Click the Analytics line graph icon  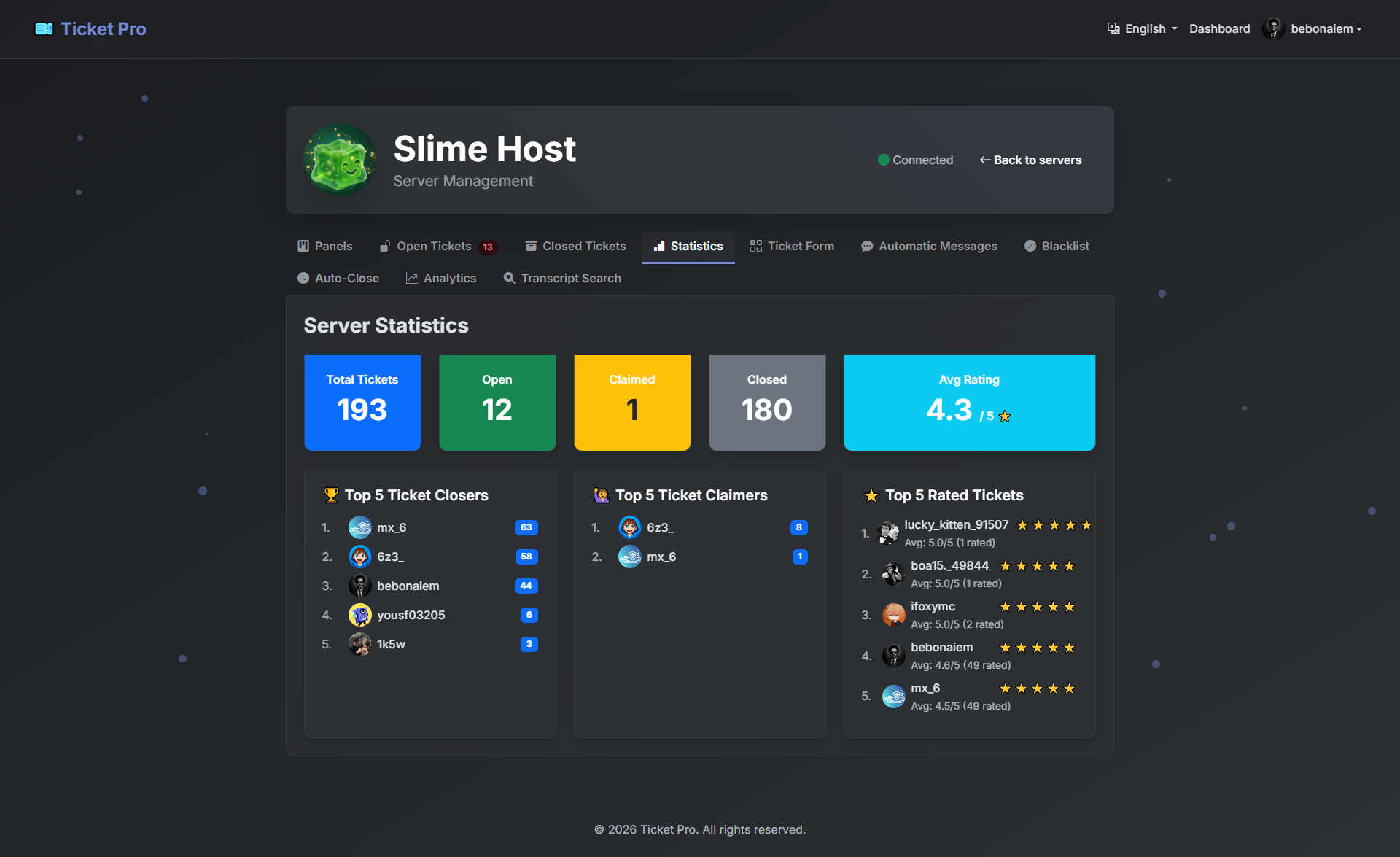412,278
